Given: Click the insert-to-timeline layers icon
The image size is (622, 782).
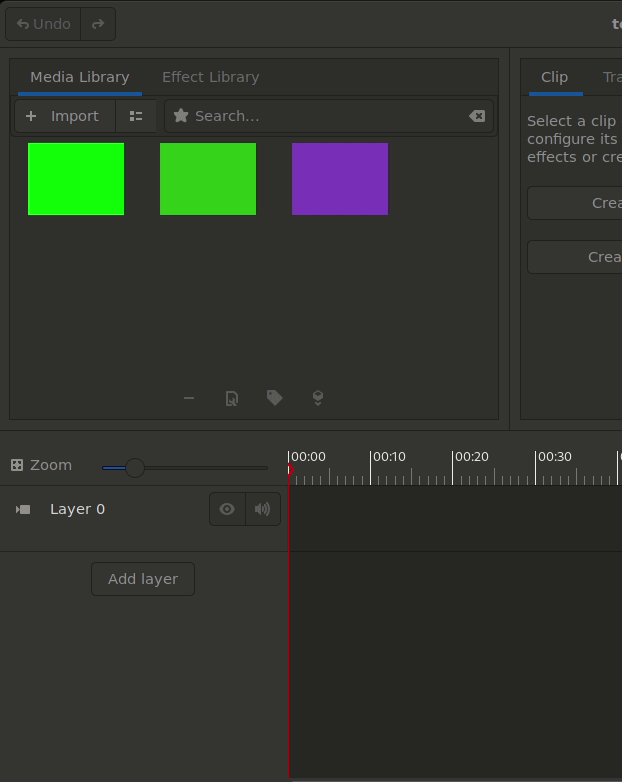Looking at the screenshot, I should 318,398.
